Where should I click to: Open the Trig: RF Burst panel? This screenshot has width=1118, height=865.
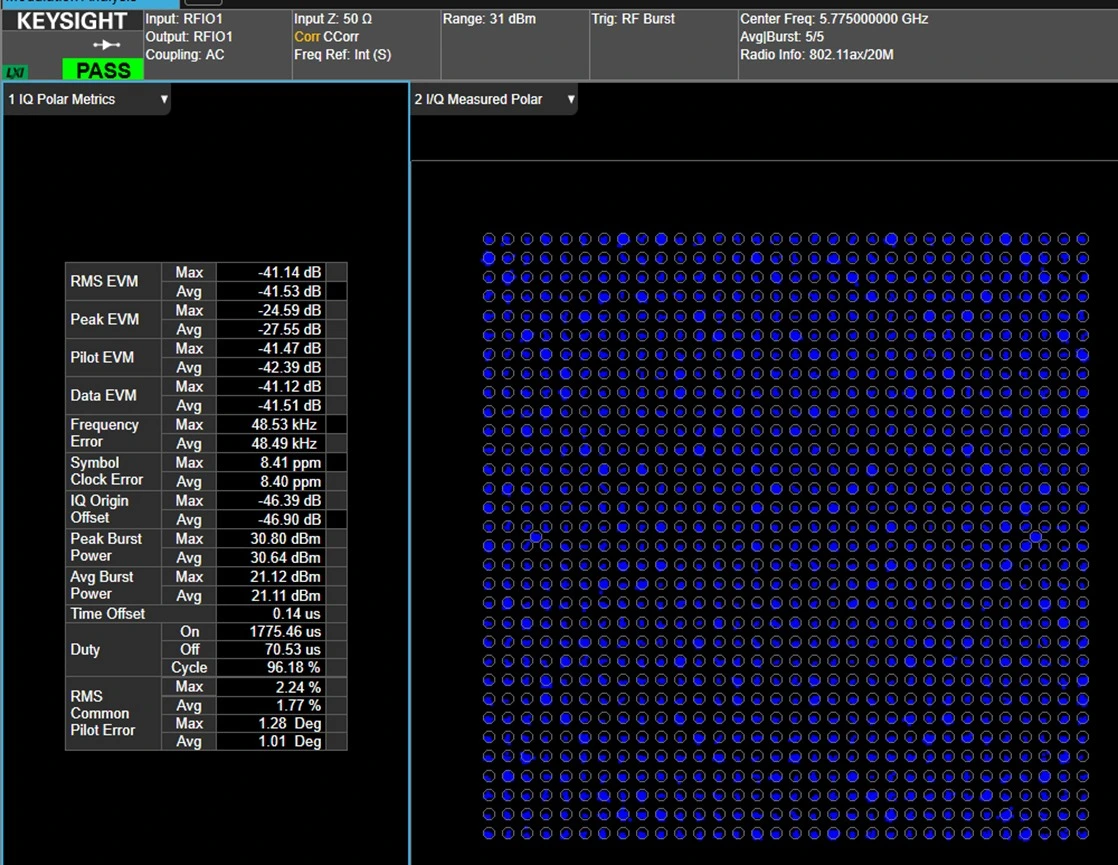point(633,19)
